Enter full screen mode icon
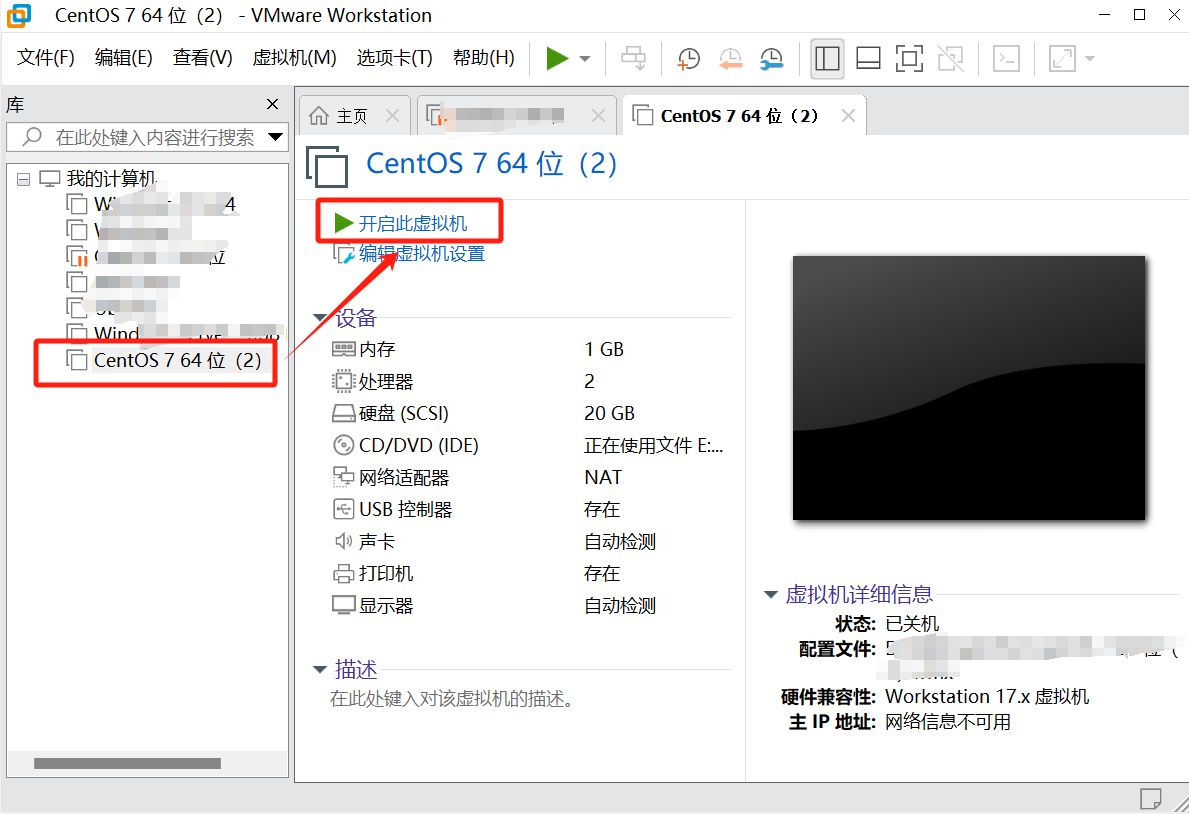 909,58
